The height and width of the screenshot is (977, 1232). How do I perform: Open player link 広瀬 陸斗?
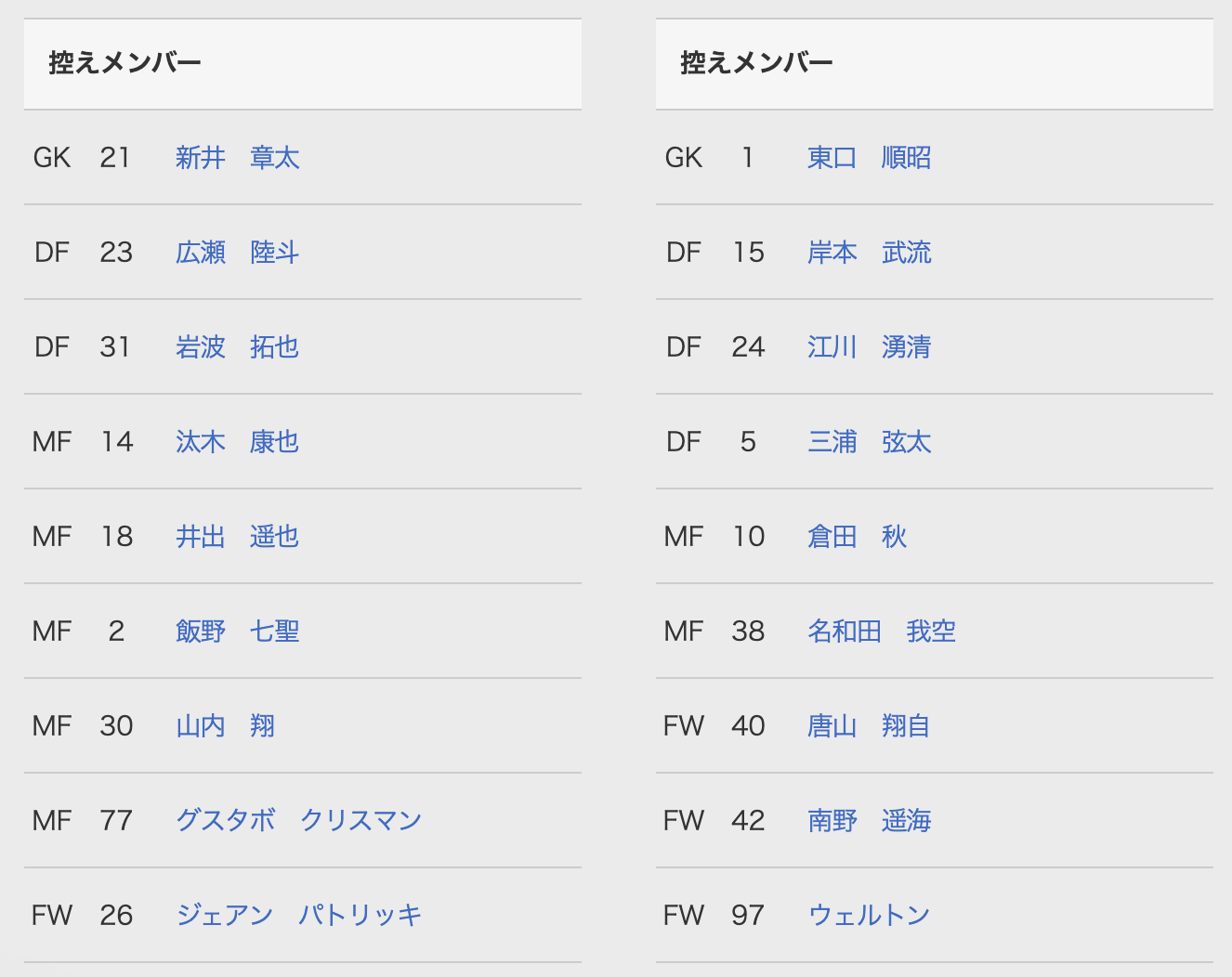click(x=237, y=253)
